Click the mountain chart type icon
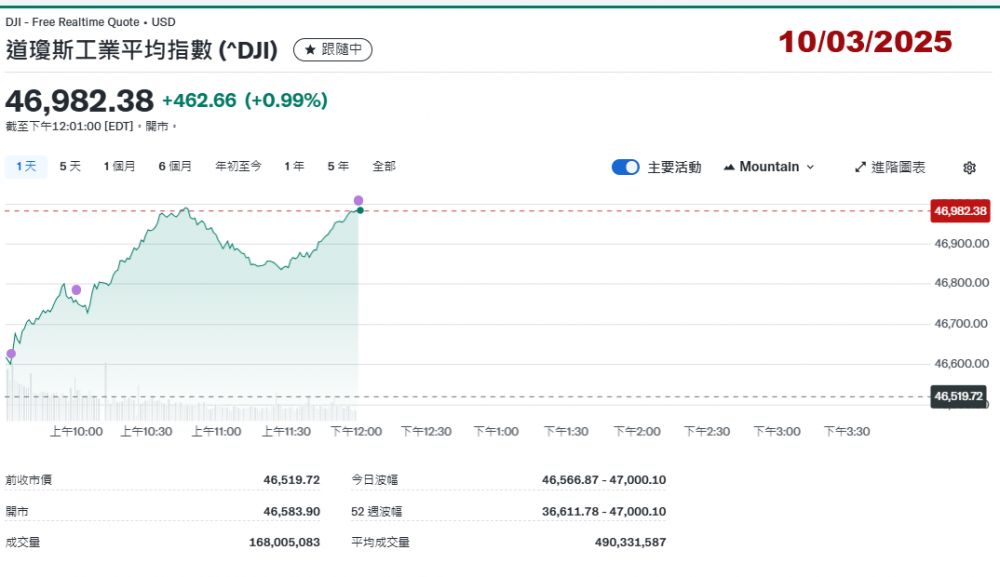The width and height of the screenshot is (1000, 577). [728, 167]
